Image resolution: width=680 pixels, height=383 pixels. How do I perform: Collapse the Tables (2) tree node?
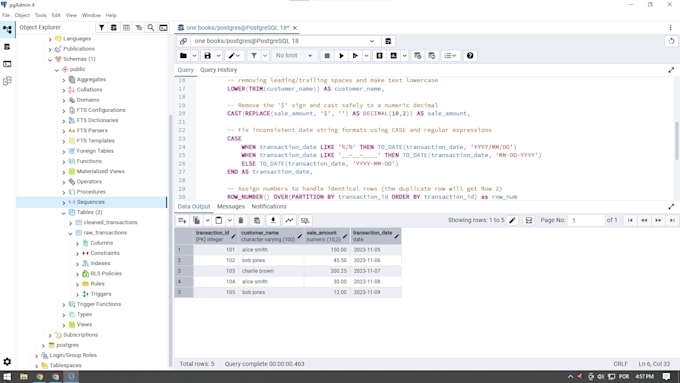(x=63, y=213)
